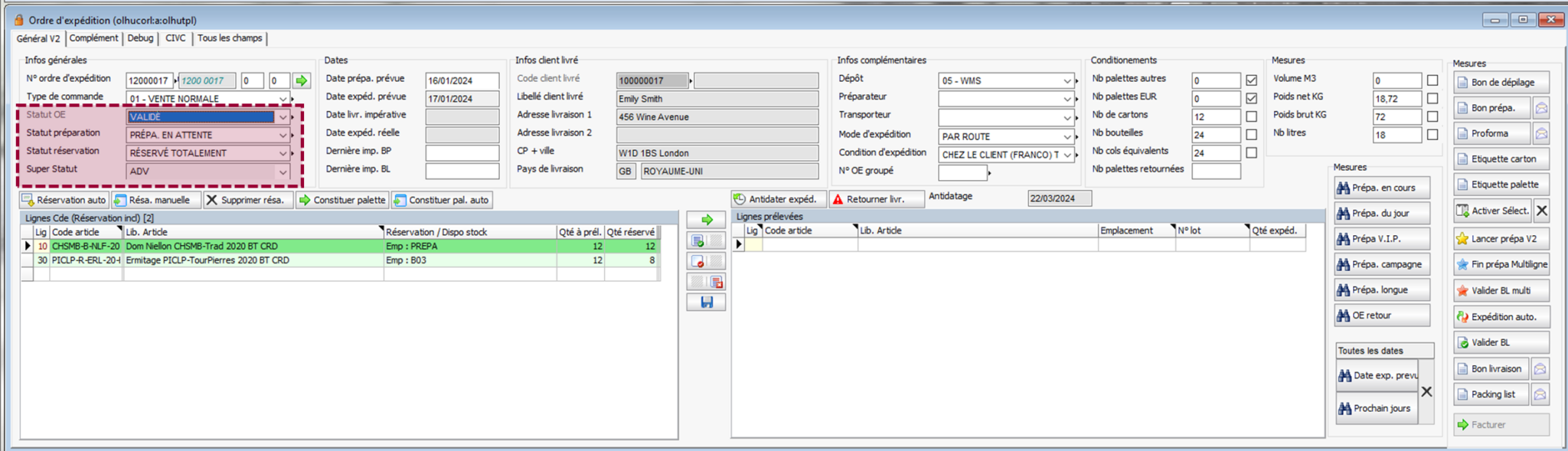Click the X beside the date filter buttons

tap(1426, 391)
